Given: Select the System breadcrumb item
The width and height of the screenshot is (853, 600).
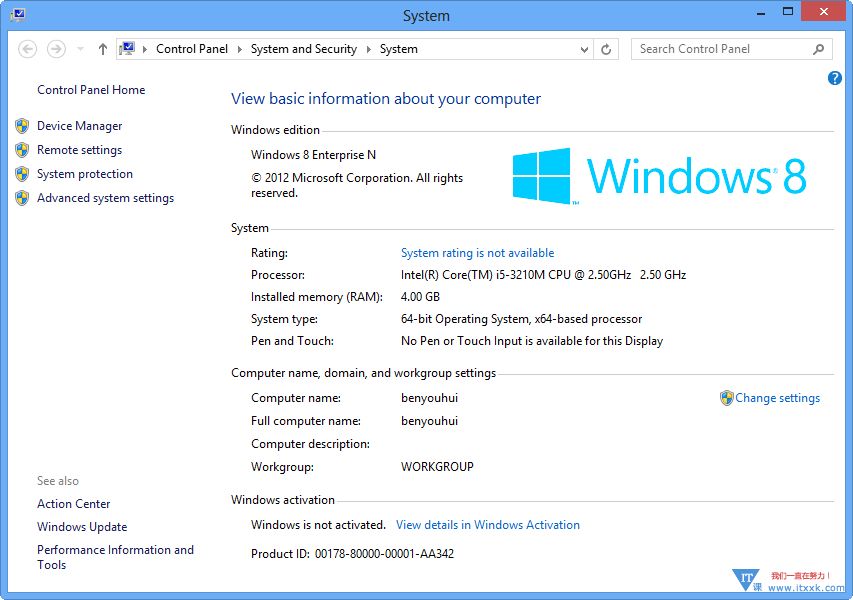Looking at the screenshot, I should [x=399, y=49].
